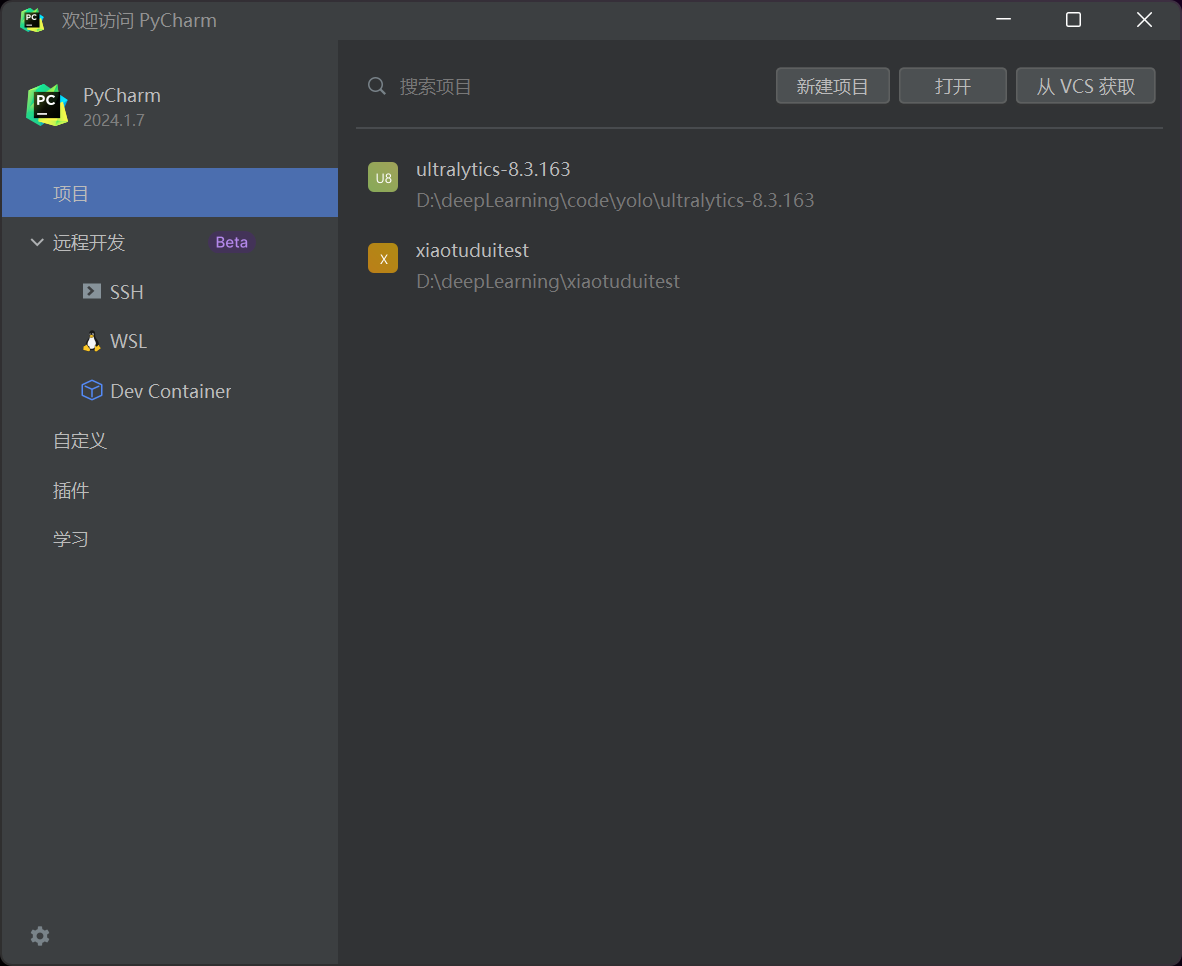Select the 项目 tab
Image resolution: width=1182 pixels, height=966 pixels.
[x=170, y=193]
